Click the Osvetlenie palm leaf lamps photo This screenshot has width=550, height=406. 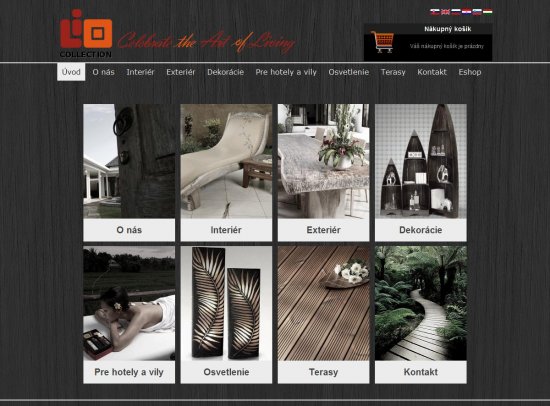click(226, 303)
